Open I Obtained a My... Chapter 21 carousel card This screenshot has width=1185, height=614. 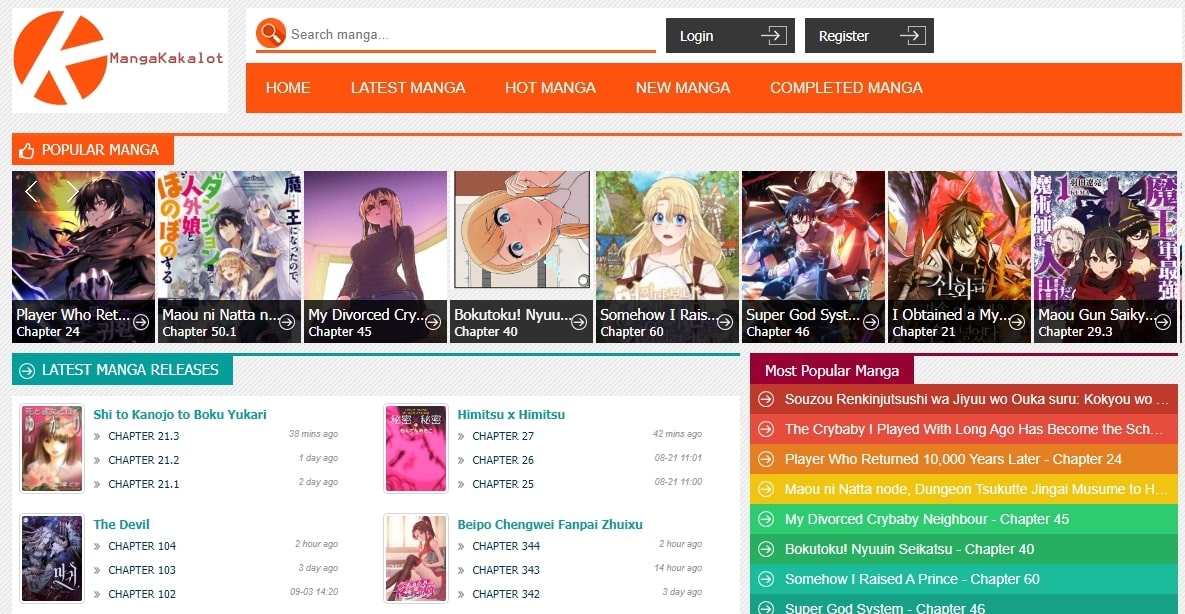tap(959, 257)
